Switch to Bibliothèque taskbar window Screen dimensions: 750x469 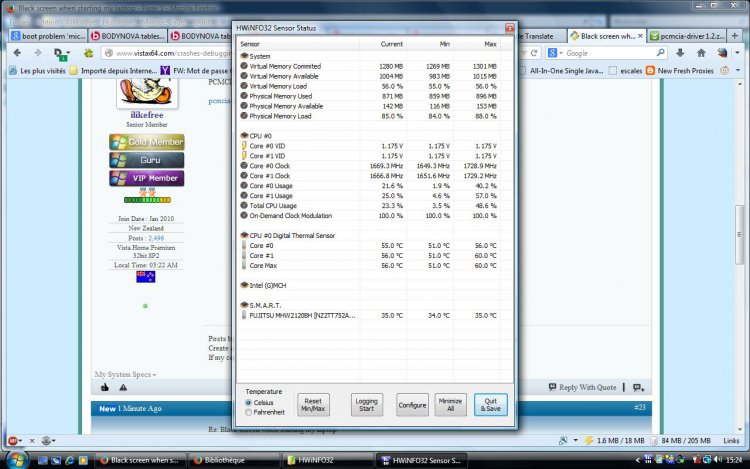click(x=234, y=460)
